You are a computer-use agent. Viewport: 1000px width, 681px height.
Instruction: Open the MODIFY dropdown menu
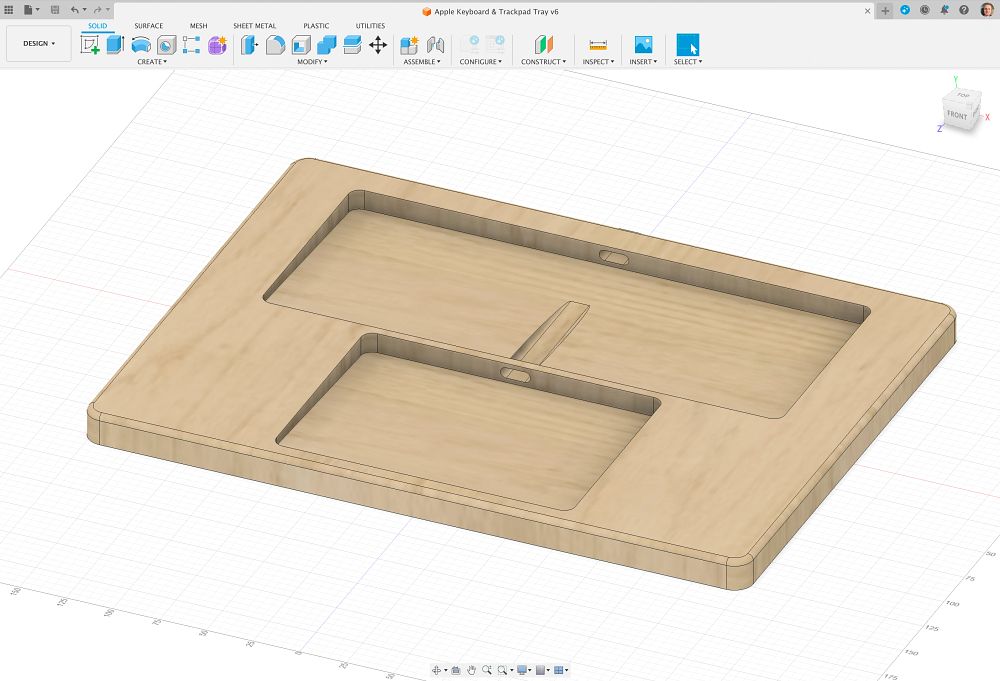click(312, 62)
